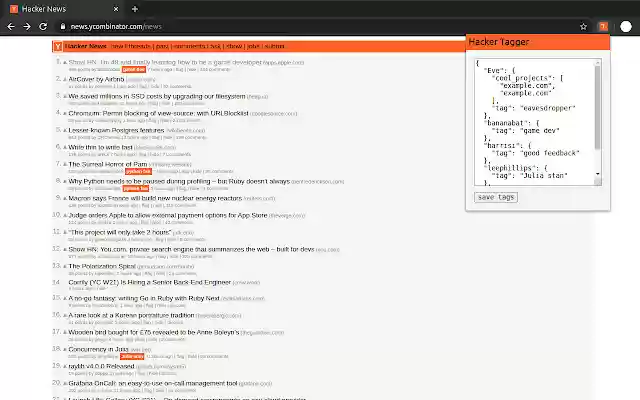Upvote the Macron nuclear reactors story
The image size is (640, 400).
[65, 199]
